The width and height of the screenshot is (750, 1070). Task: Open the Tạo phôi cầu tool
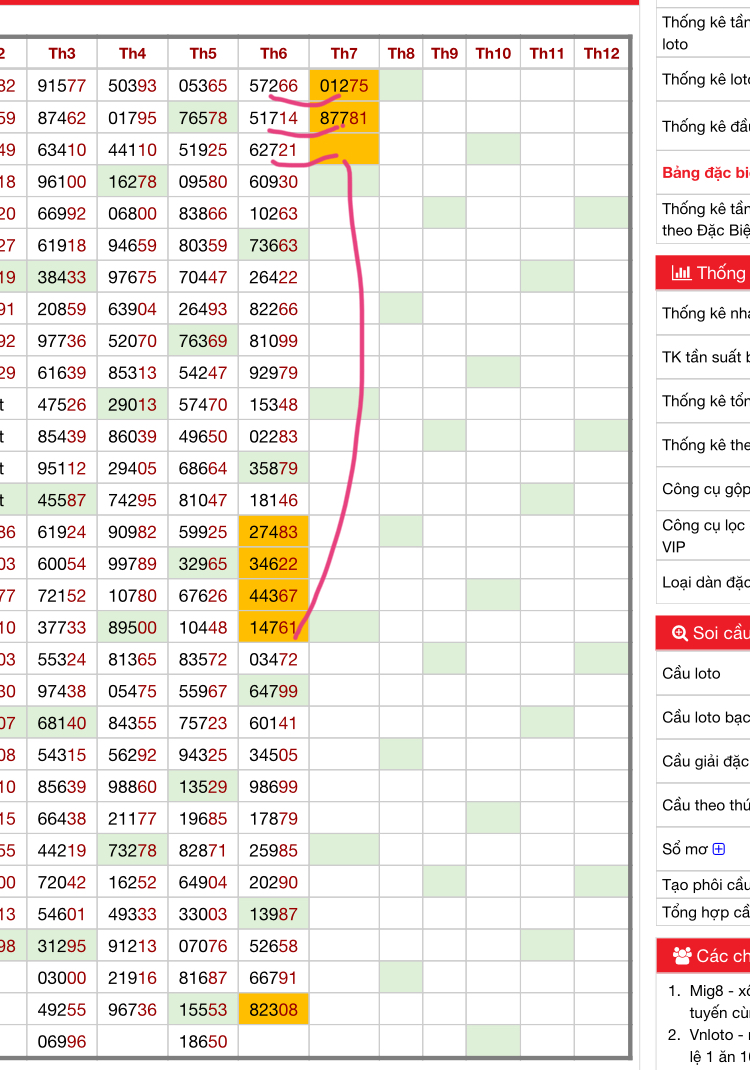pos(705,885)
